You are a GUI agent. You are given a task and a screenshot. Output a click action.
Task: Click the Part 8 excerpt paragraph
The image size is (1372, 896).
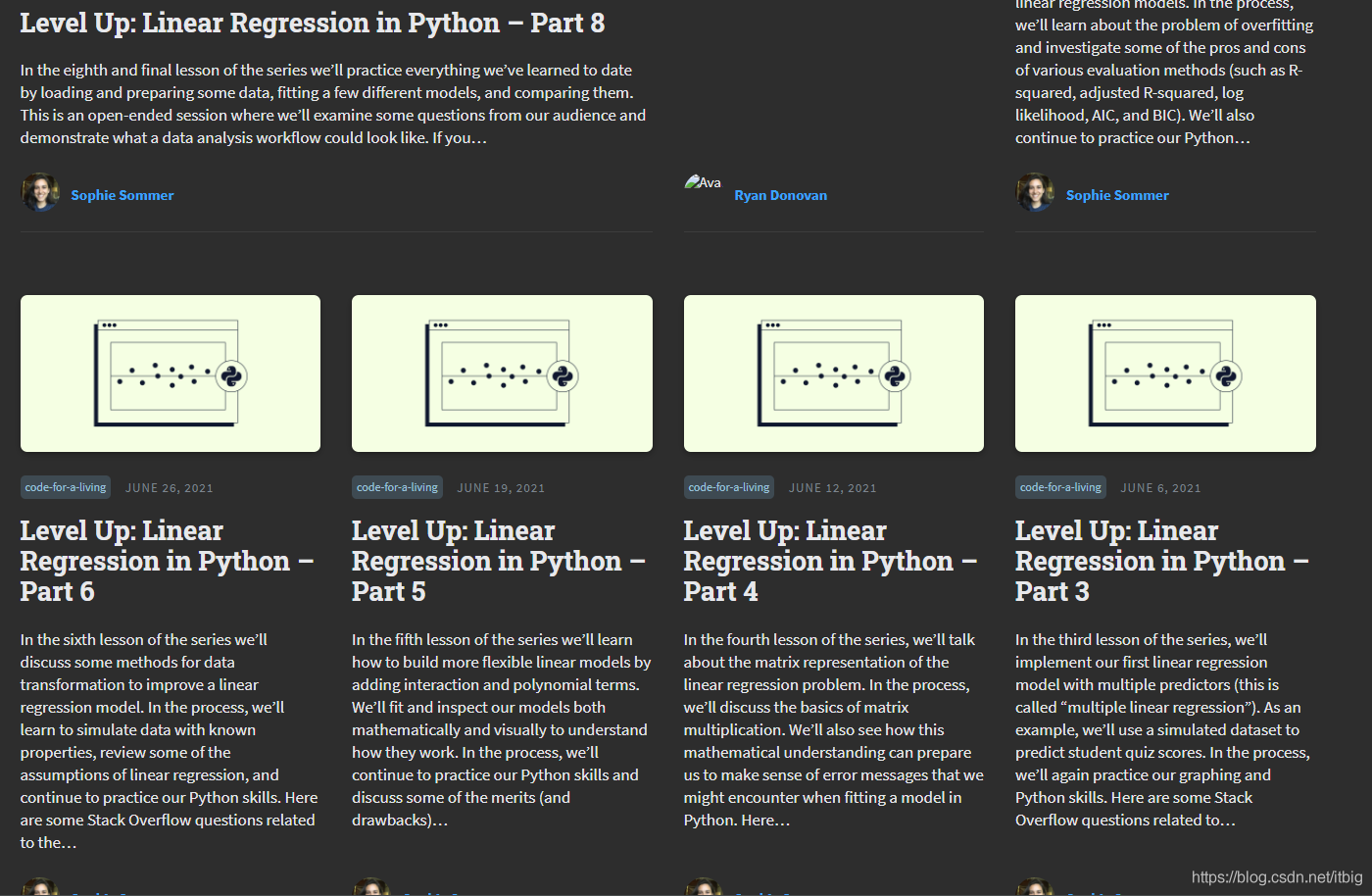point(333,104)
